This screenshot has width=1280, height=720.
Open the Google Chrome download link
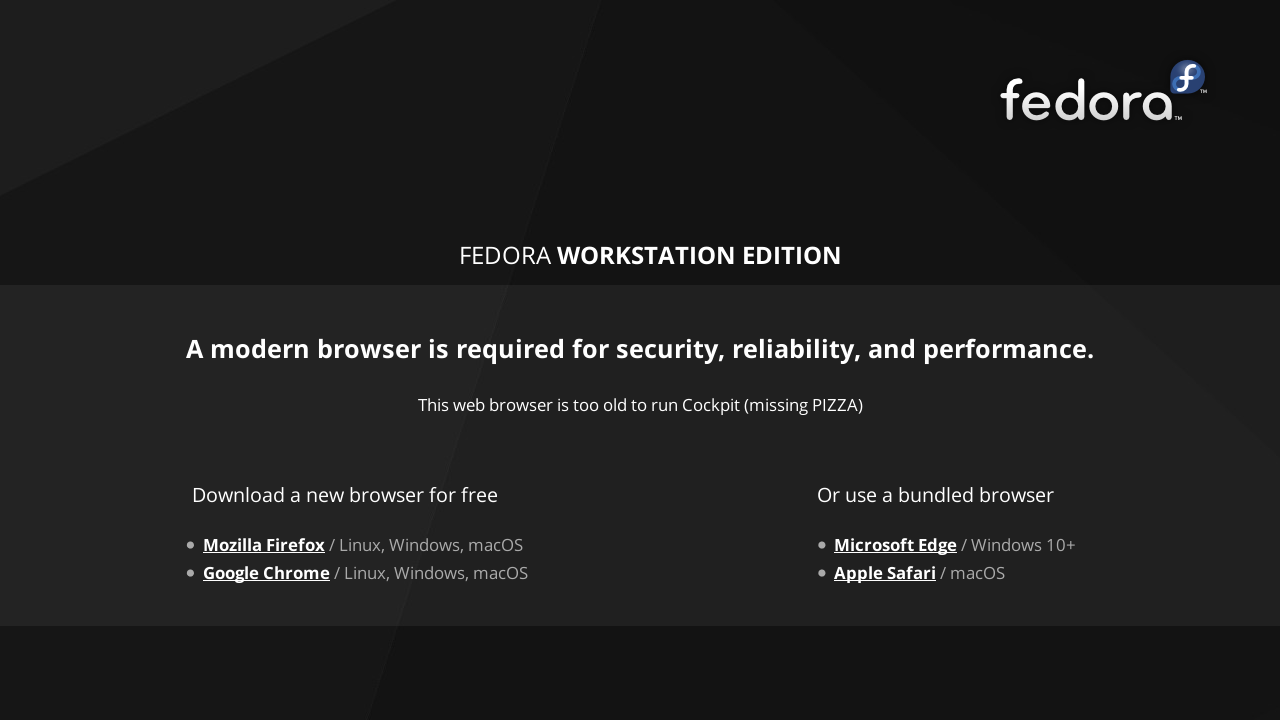(x=266, y=573)
